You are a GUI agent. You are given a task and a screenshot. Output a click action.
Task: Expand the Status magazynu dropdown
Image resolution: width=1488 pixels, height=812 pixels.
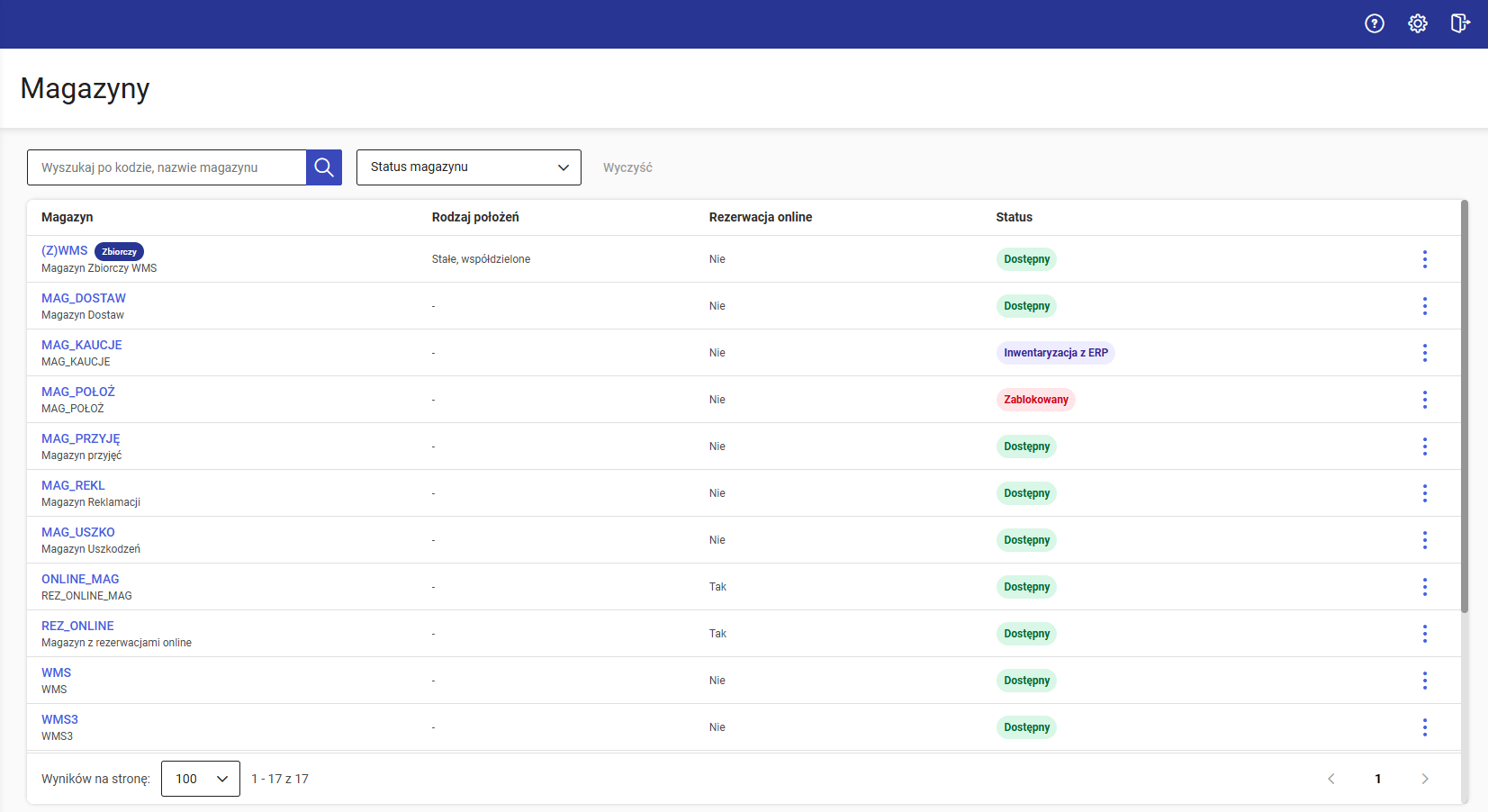pyautogui.click(x=468, y=167)
